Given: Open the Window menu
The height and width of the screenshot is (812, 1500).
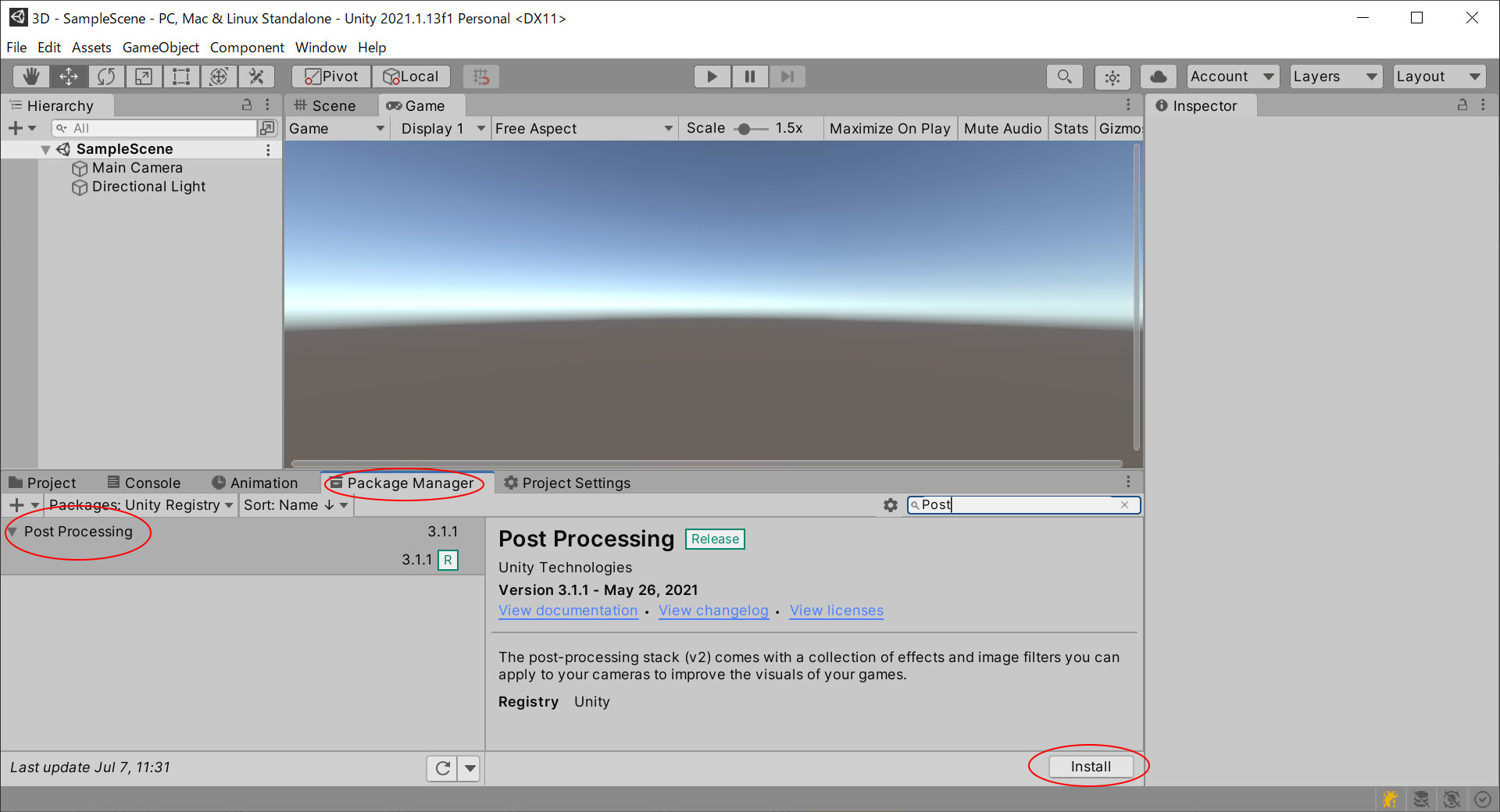Looking at the screenshot, I should tap(320, 48).
